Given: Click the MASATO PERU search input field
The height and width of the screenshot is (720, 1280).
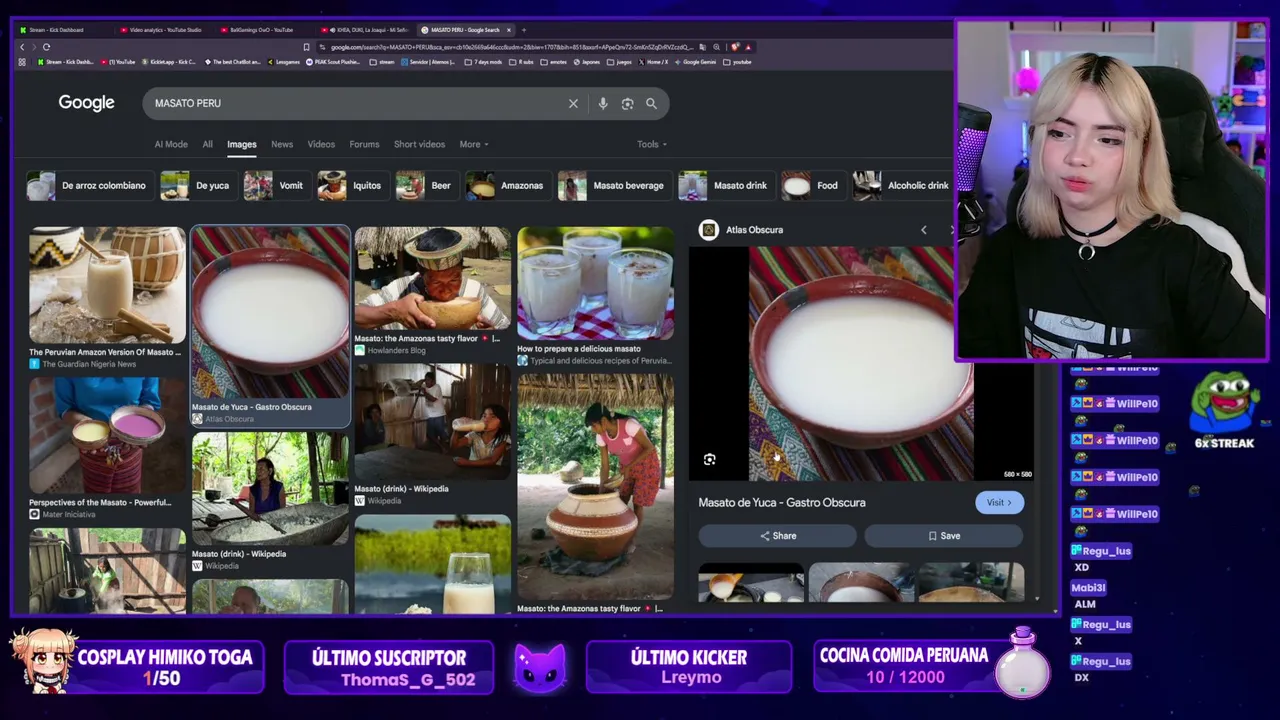Looking at the screenshot, I should [355, 103].
